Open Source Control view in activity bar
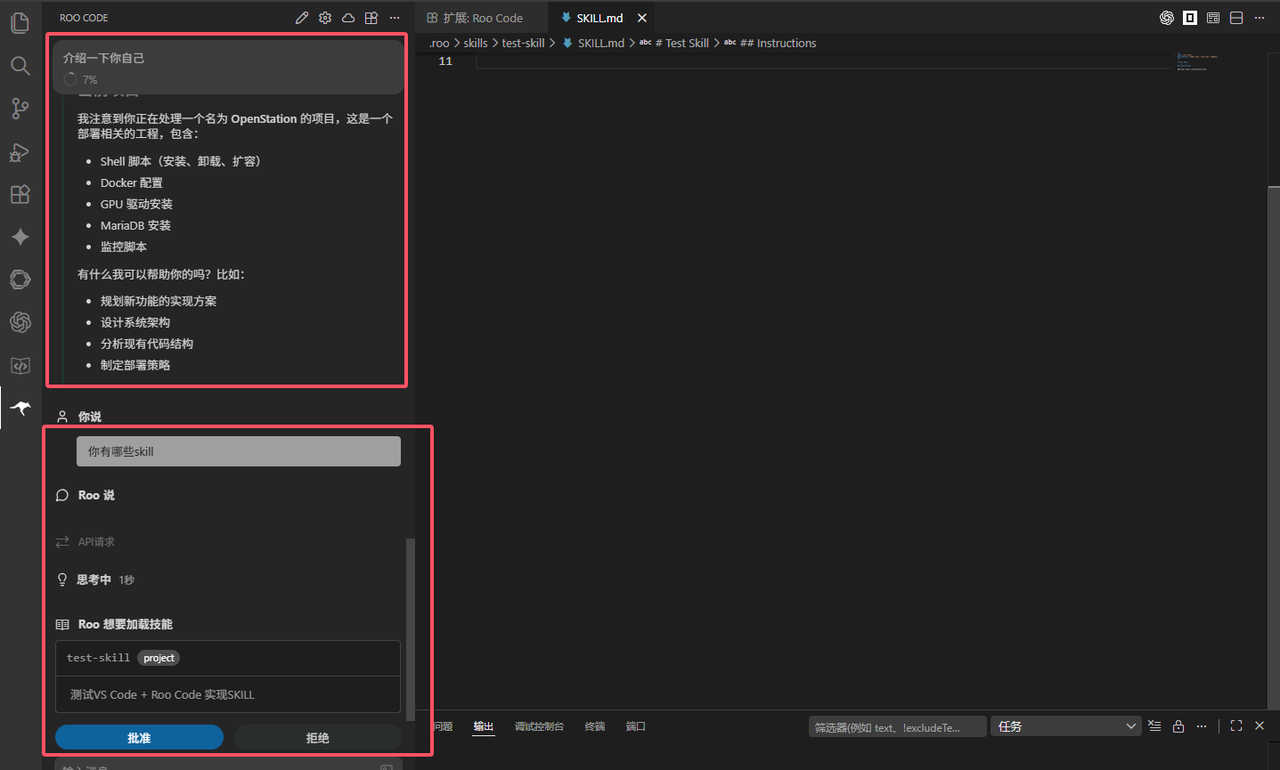This screenshot has width=1280, height=770. point(20,109)
